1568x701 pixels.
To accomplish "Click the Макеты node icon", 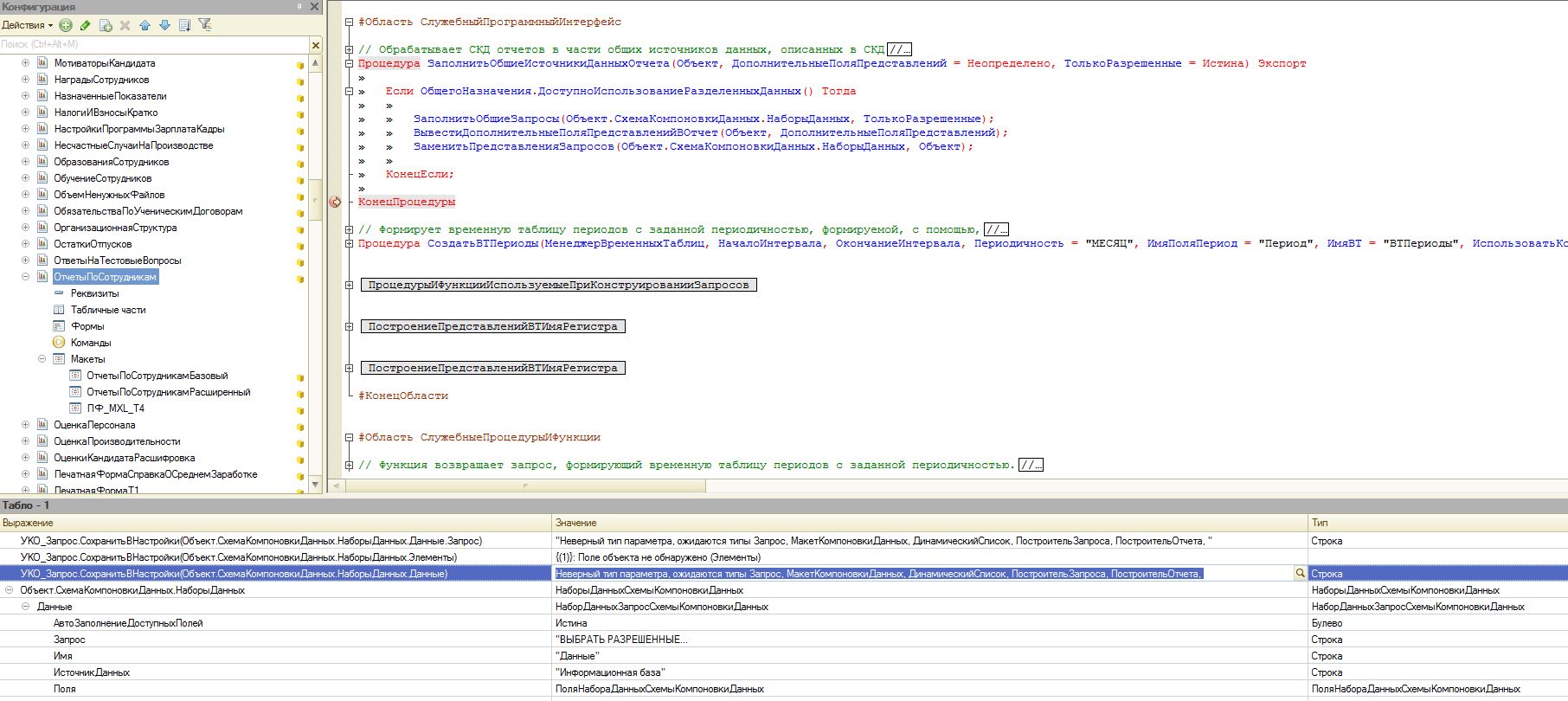I will point(59,359).
